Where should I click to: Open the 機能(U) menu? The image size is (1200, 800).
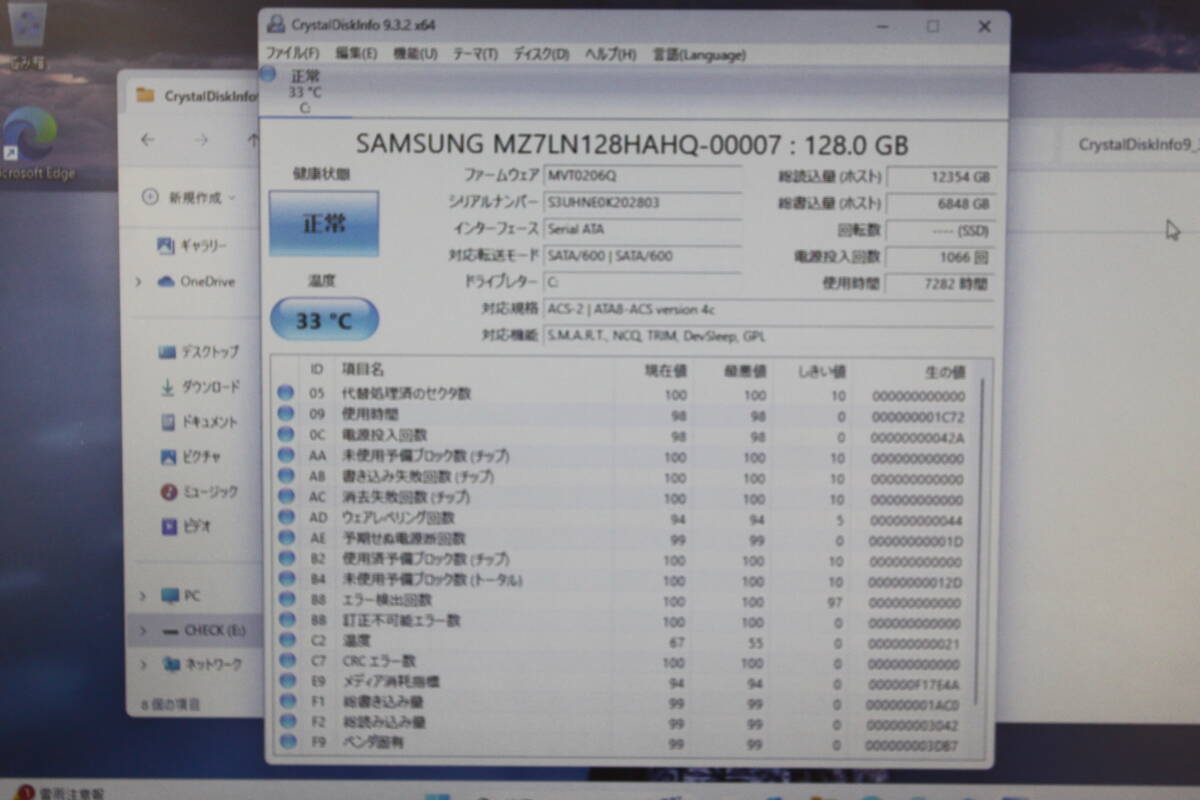(415, 54)
